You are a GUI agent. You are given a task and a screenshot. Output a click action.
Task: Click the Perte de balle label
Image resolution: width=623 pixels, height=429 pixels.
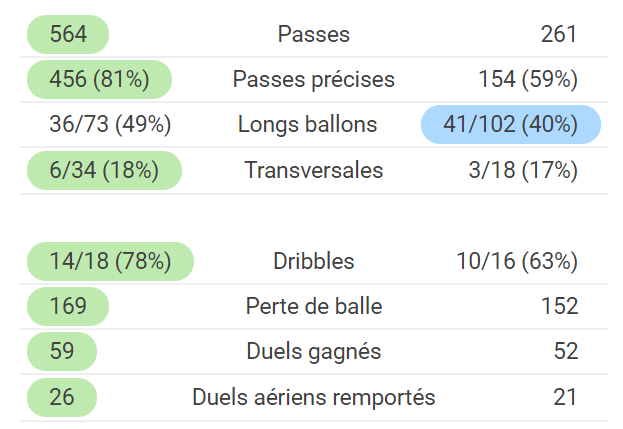(x=313, y=306)
